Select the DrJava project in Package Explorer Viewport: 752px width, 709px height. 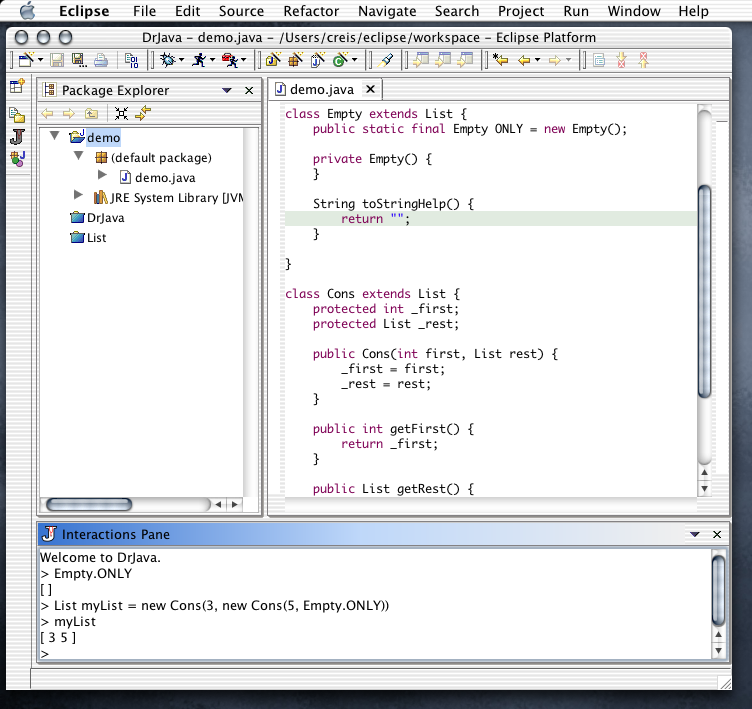coord(105,217)
